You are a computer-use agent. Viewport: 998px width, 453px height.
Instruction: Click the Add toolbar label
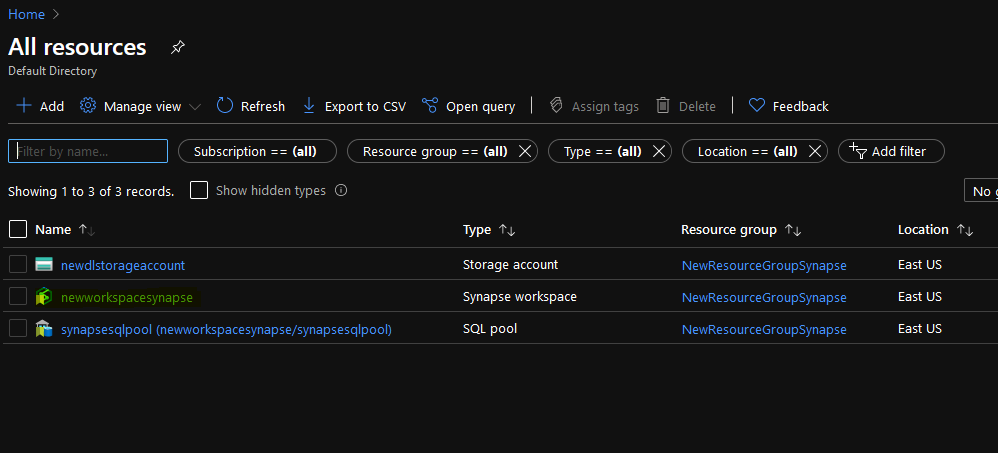click(x=52, y=106)
